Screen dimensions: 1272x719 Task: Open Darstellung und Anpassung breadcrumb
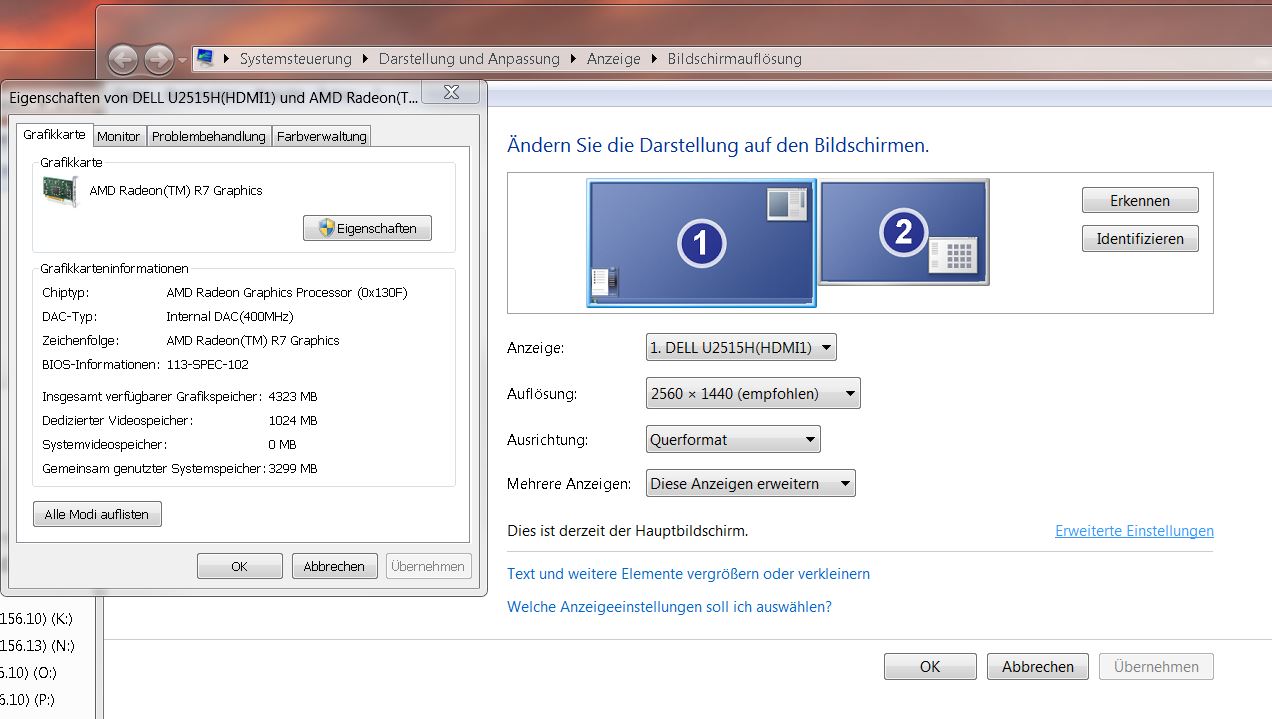(469, 59)
